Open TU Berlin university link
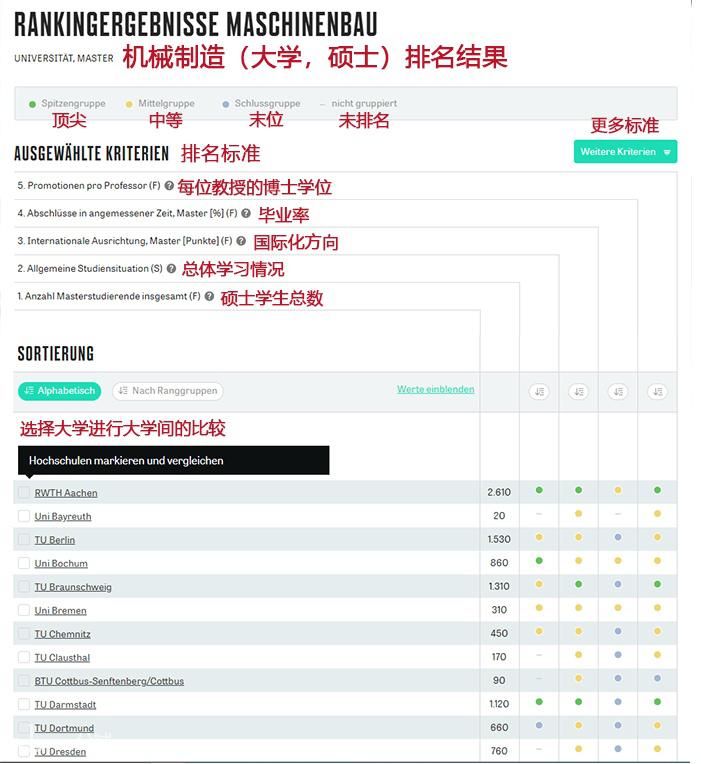The height and width of the screenshot is (764, 701). (55, 540)
